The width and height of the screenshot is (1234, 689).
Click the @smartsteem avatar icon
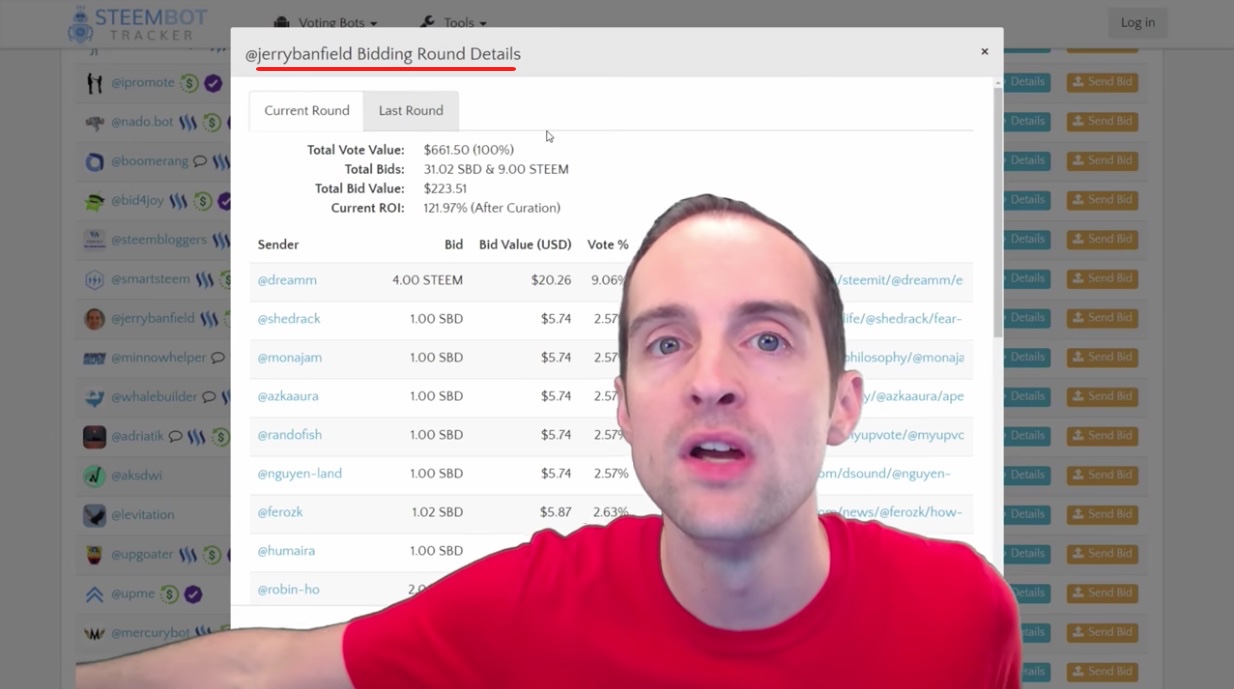(94, 280)
